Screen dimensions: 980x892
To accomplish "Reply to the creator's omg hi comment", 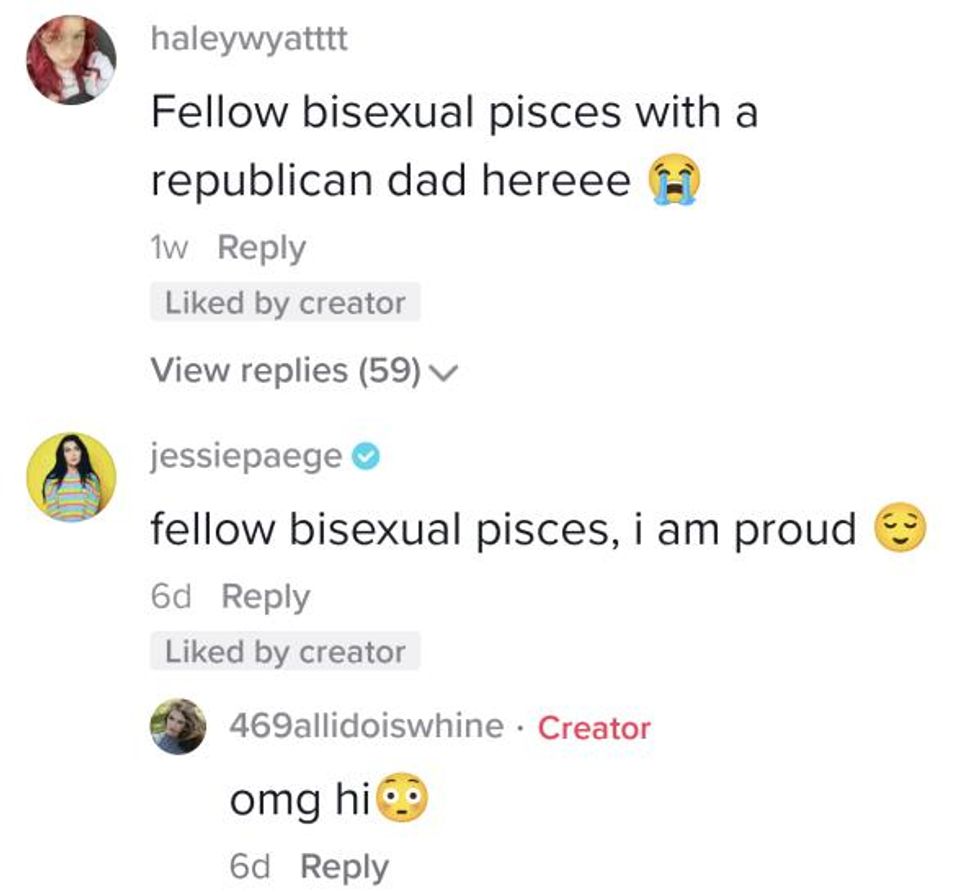I will pos(345,866).
